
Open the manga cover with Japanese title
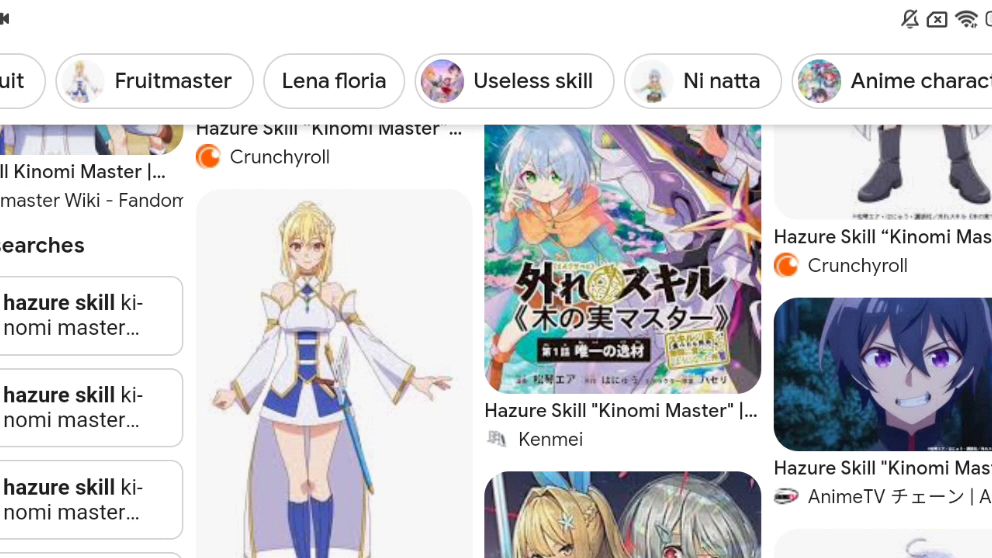pos(623,259)
